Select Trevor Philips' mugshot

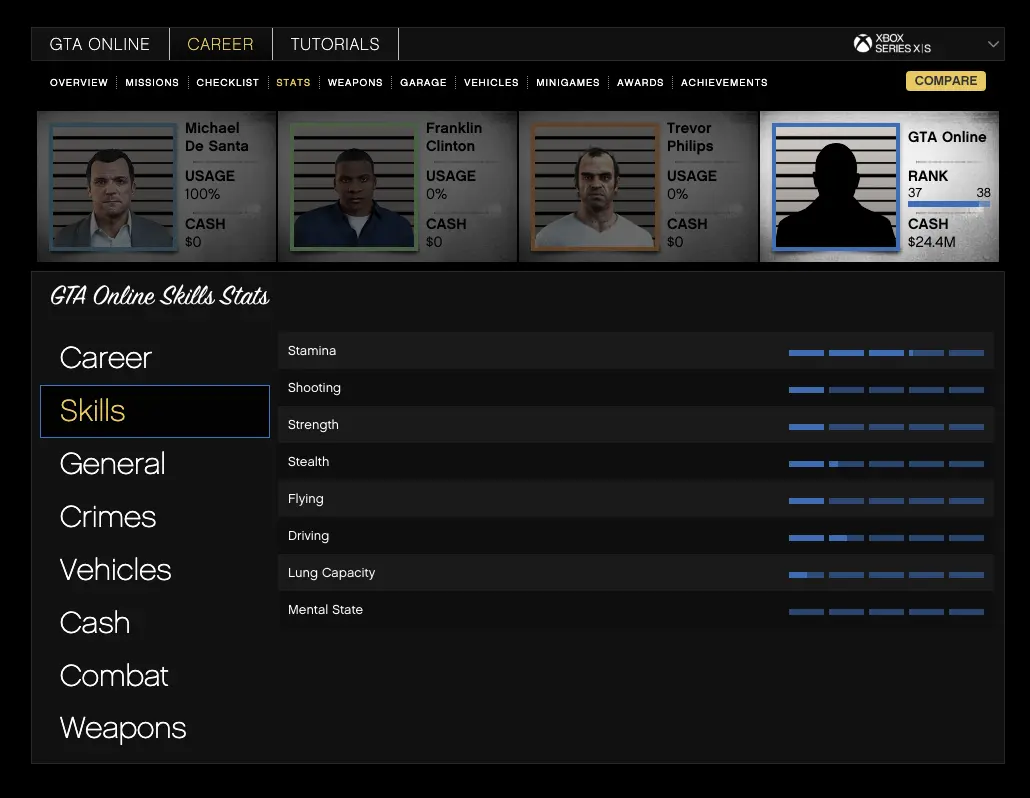(x=593, y=187)
